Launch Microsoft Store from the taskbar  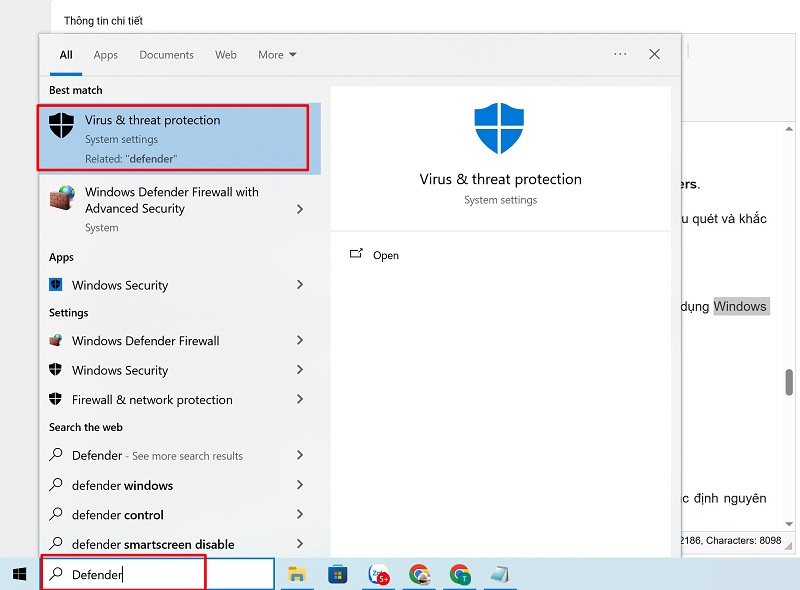338,574
